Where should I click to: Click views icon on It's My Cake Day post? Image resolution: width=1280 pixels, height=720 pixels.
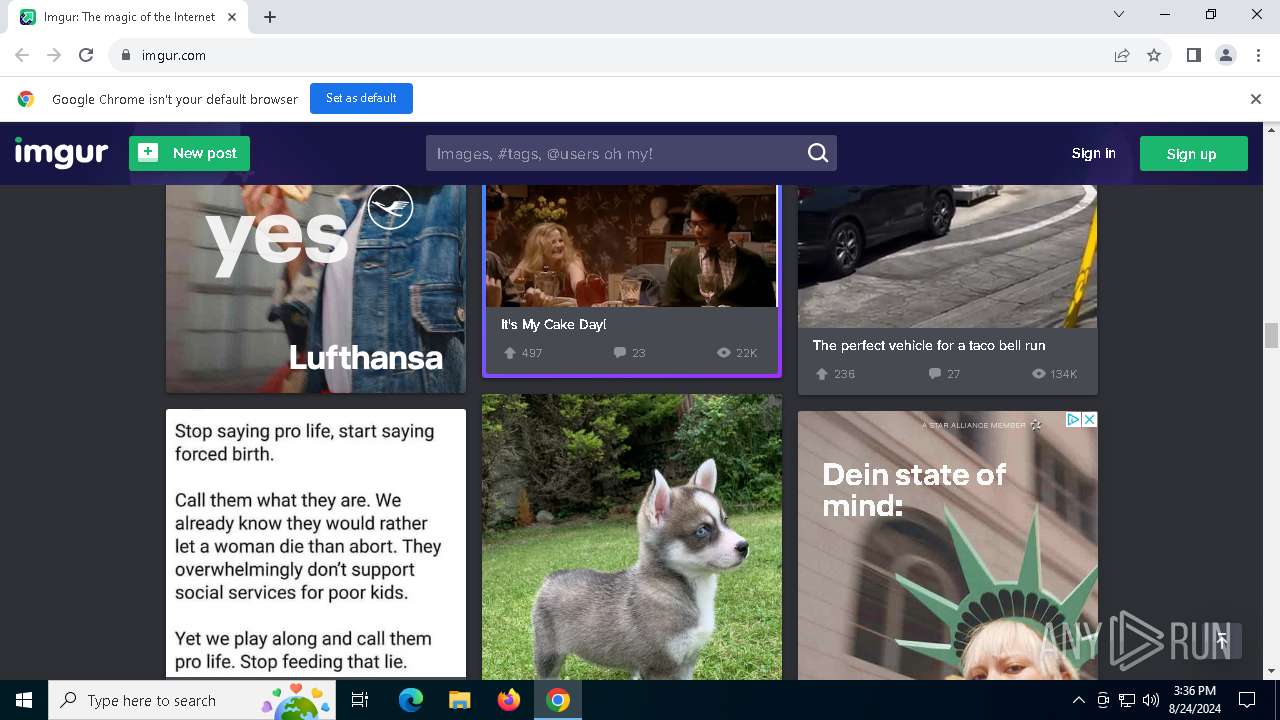724,353
